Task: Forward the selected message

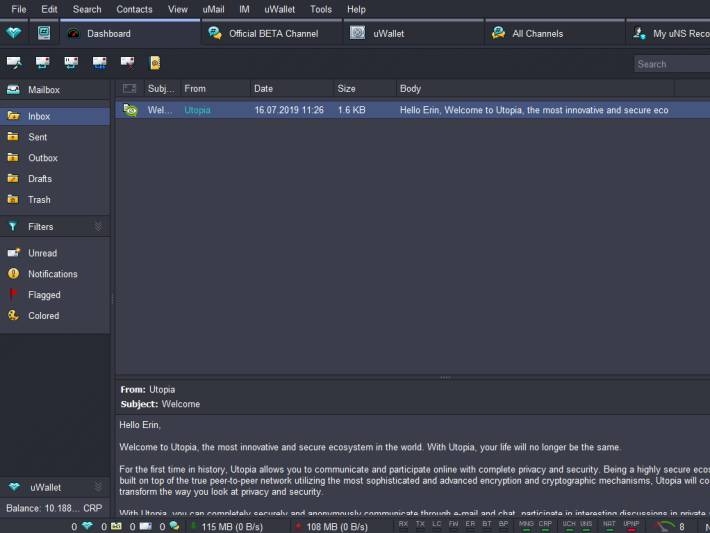Action: coord(100,62)
